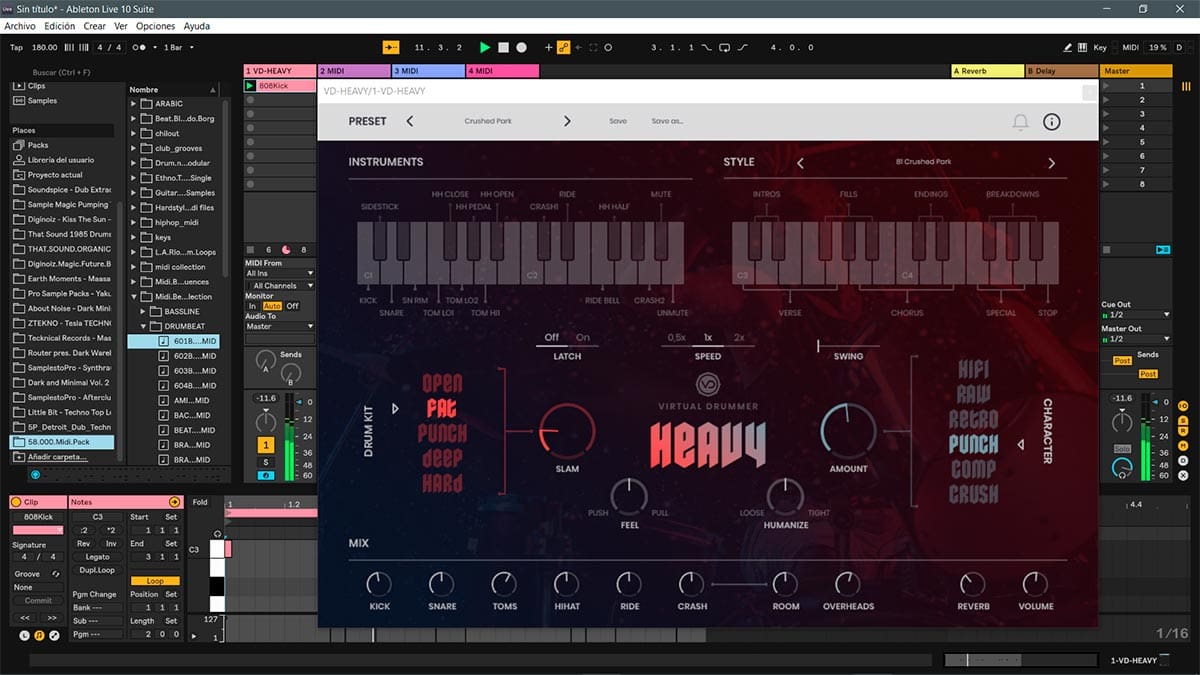Expand the ARABIC folder
The image size is (1200, 675).
pyautogui.click(x=134, y=104)
